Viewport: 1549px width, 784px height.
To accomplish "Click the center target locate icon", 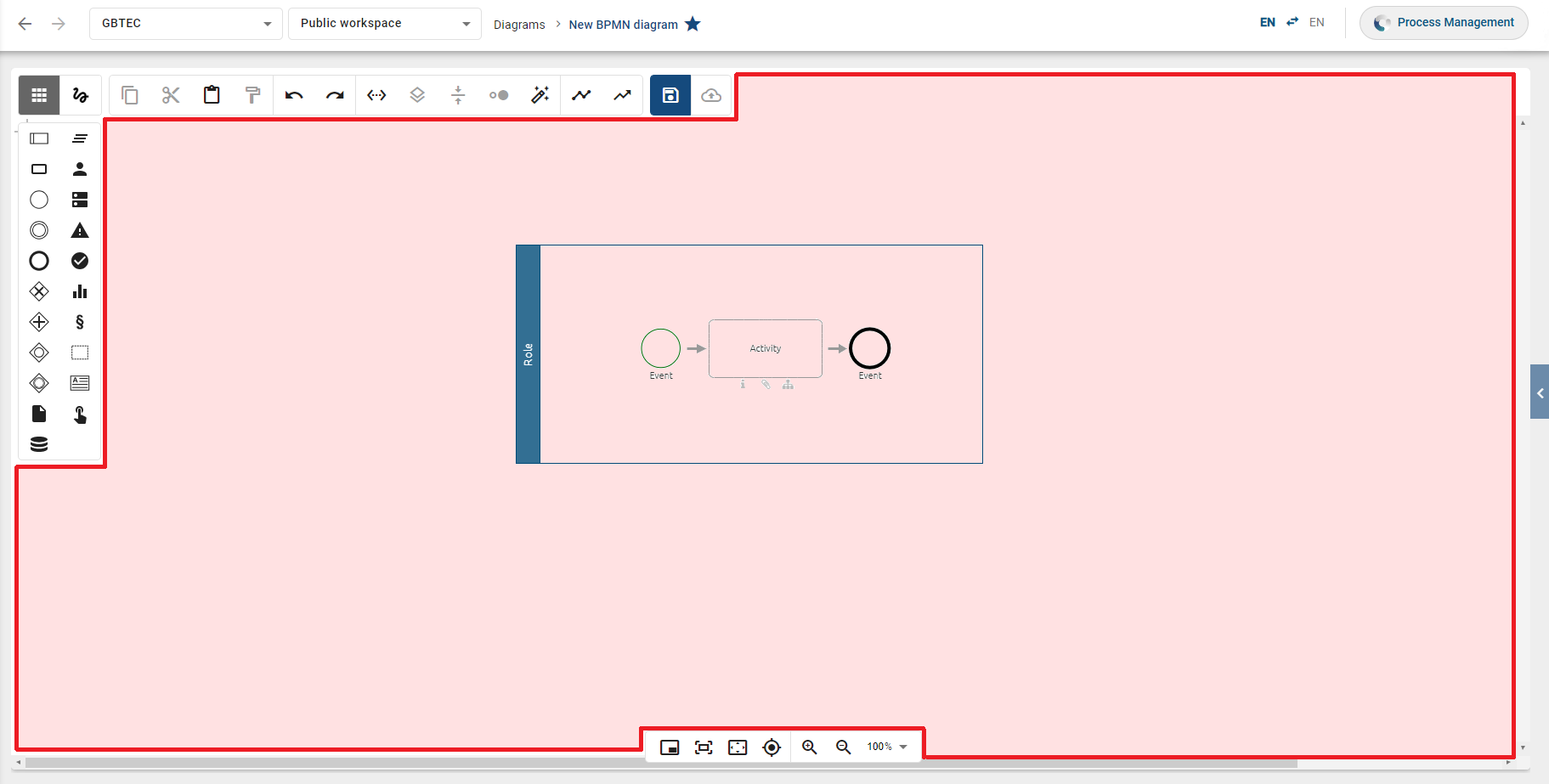I will 772,747.
